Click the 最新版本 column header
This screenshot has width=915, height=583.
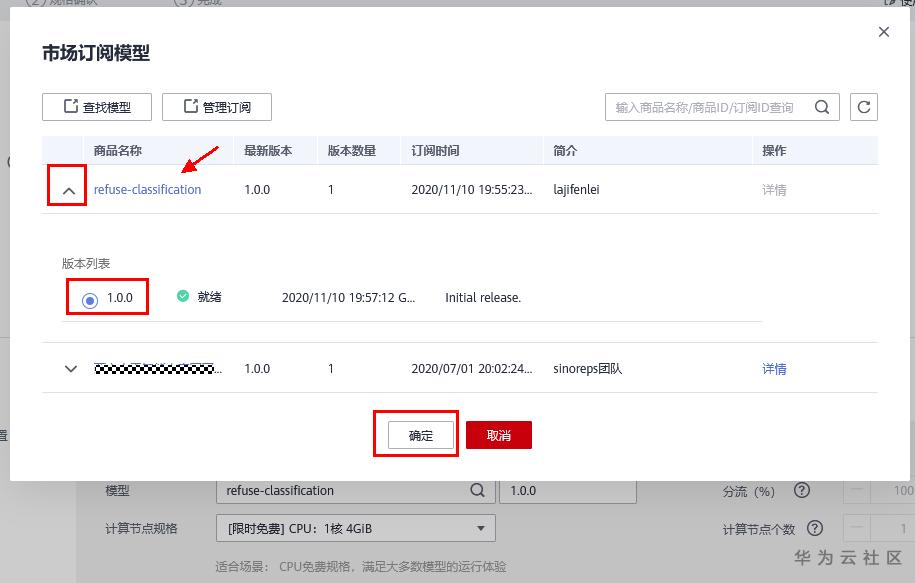[268, 151]
